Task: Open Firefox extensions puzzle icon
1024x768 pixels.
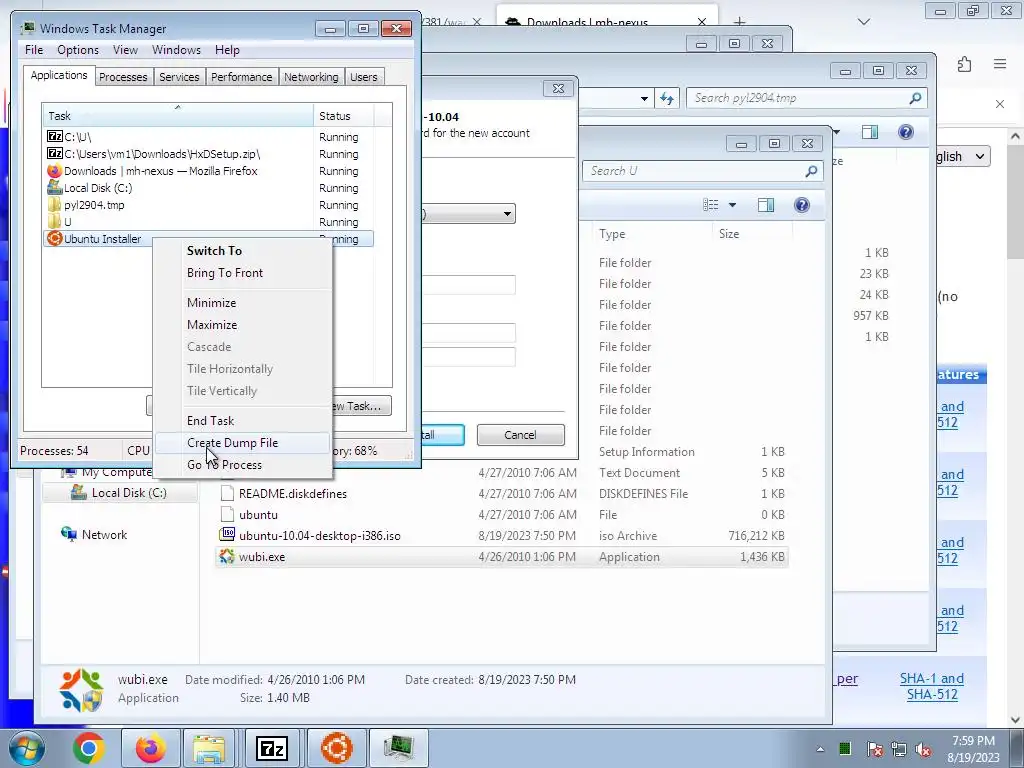Action: click(x=964, y=64)
